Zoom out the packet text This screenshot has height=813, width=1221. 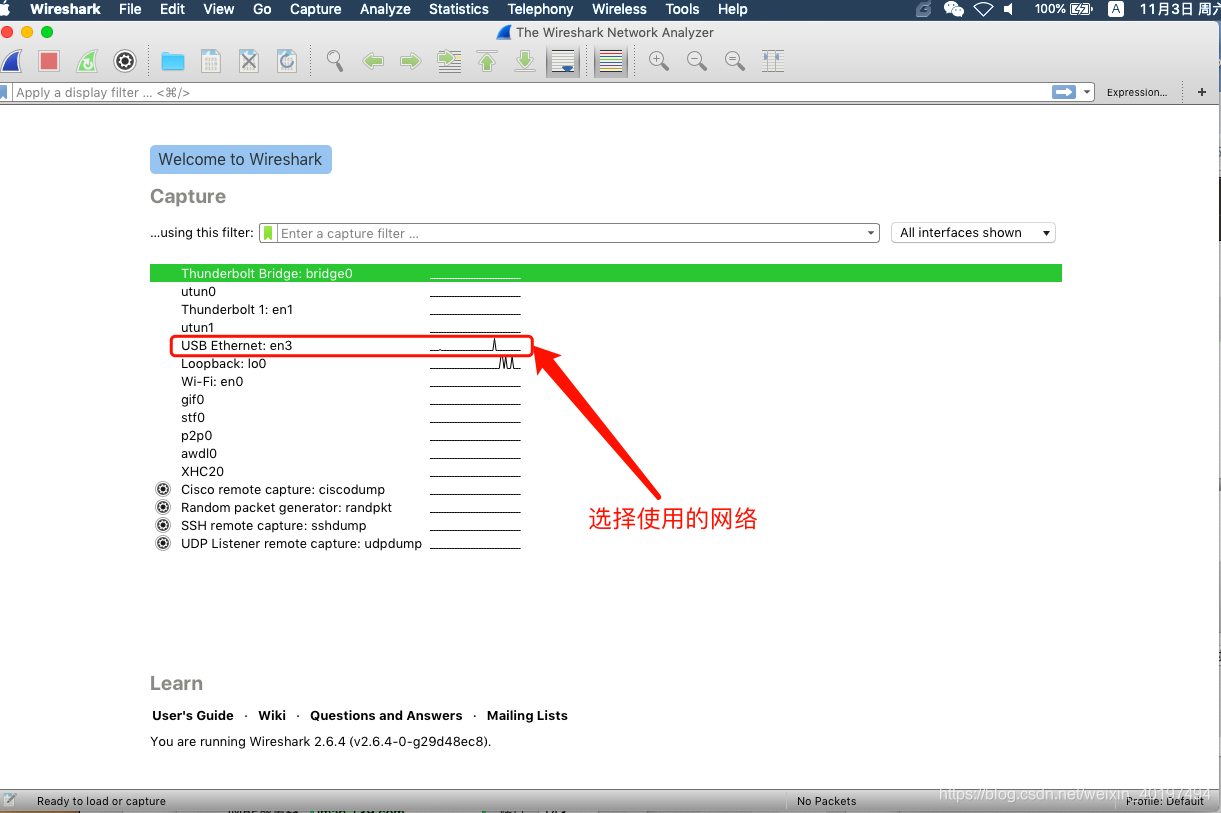(x=697, y=61)
